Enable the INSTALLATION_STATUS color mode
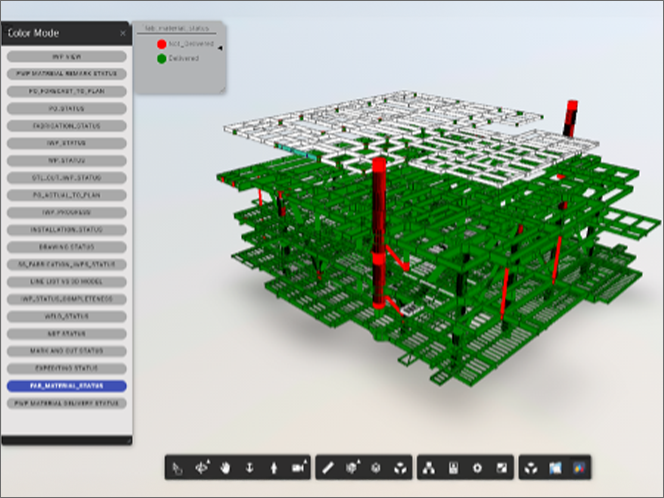The image size is (664, 498). (x=66, y=230)
